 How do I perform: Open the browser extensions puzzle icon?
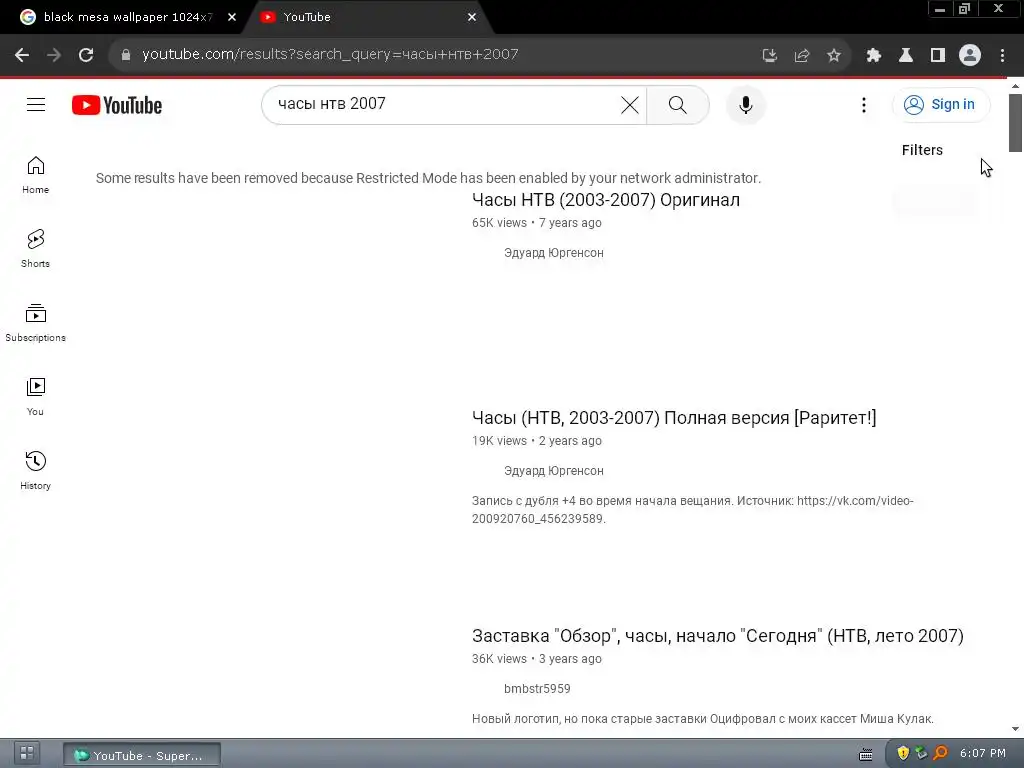click(x=874, y=55)
